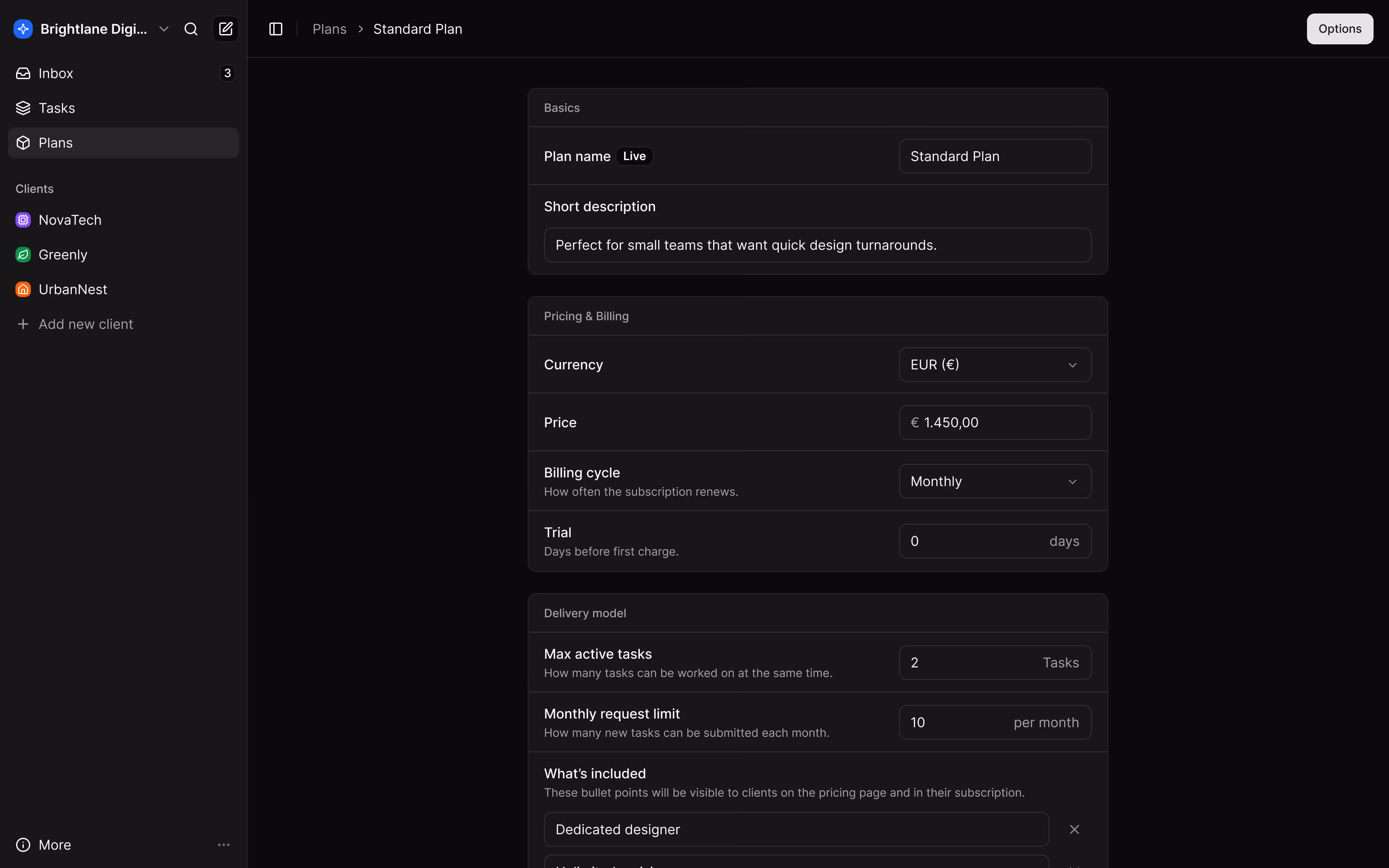Open Inbox using its tray icon
Image resolution: width=1389 pixels, height=868 pixels.
(x=23, y=73)
